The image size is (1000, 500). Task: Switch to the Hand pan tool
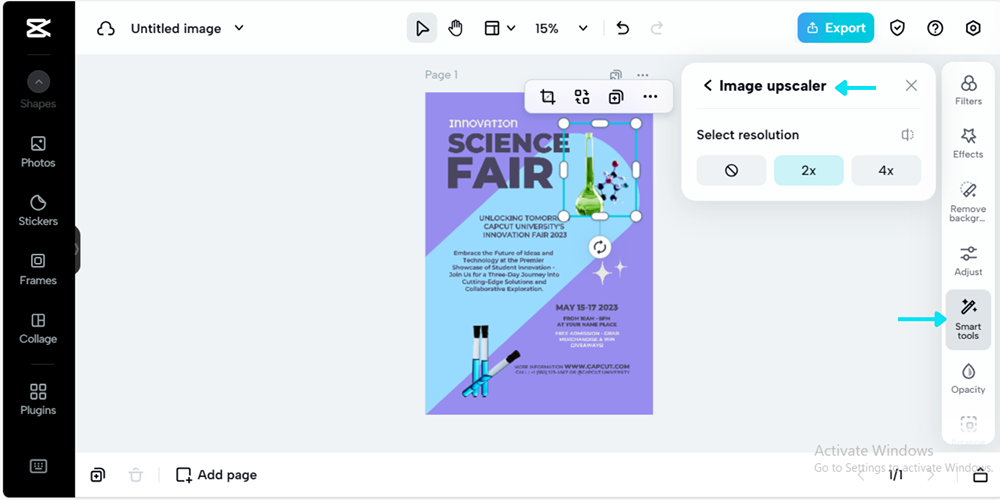pos(455,29)
